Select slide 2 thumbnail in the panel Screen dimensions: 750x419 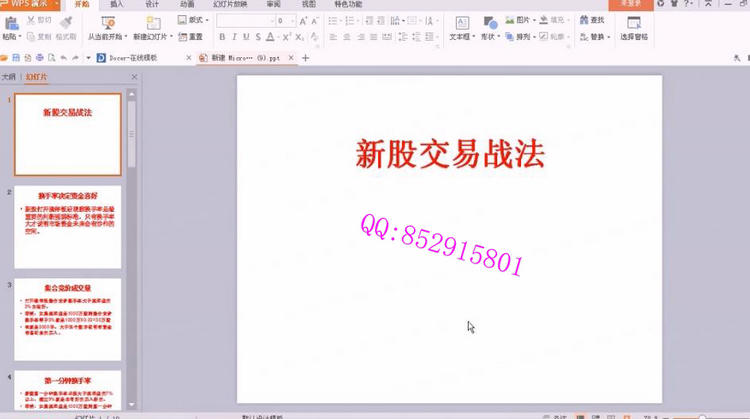click(67, 227)
